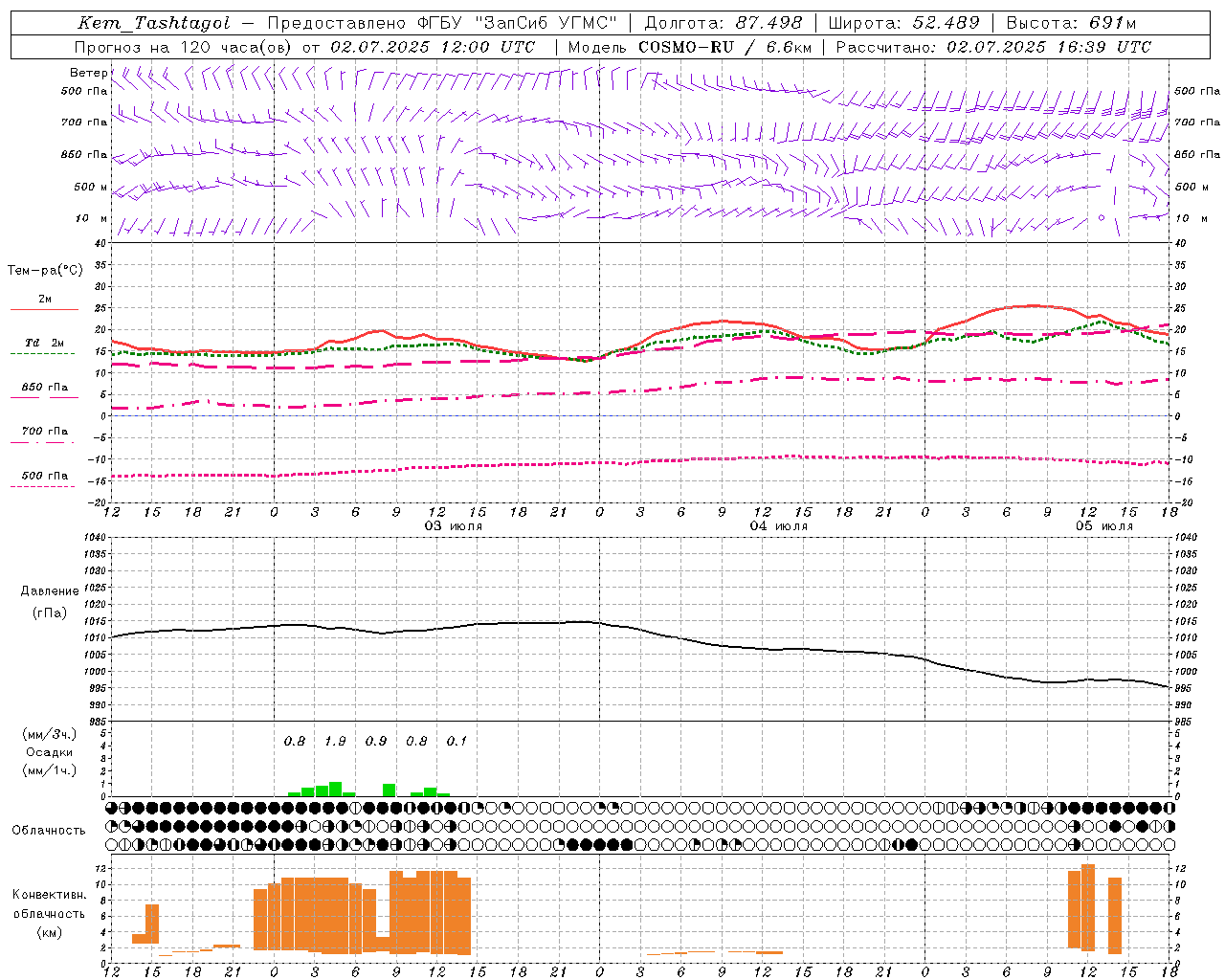
Task: Click the elevation label Высота: 691м
Action: (1071, 23)
